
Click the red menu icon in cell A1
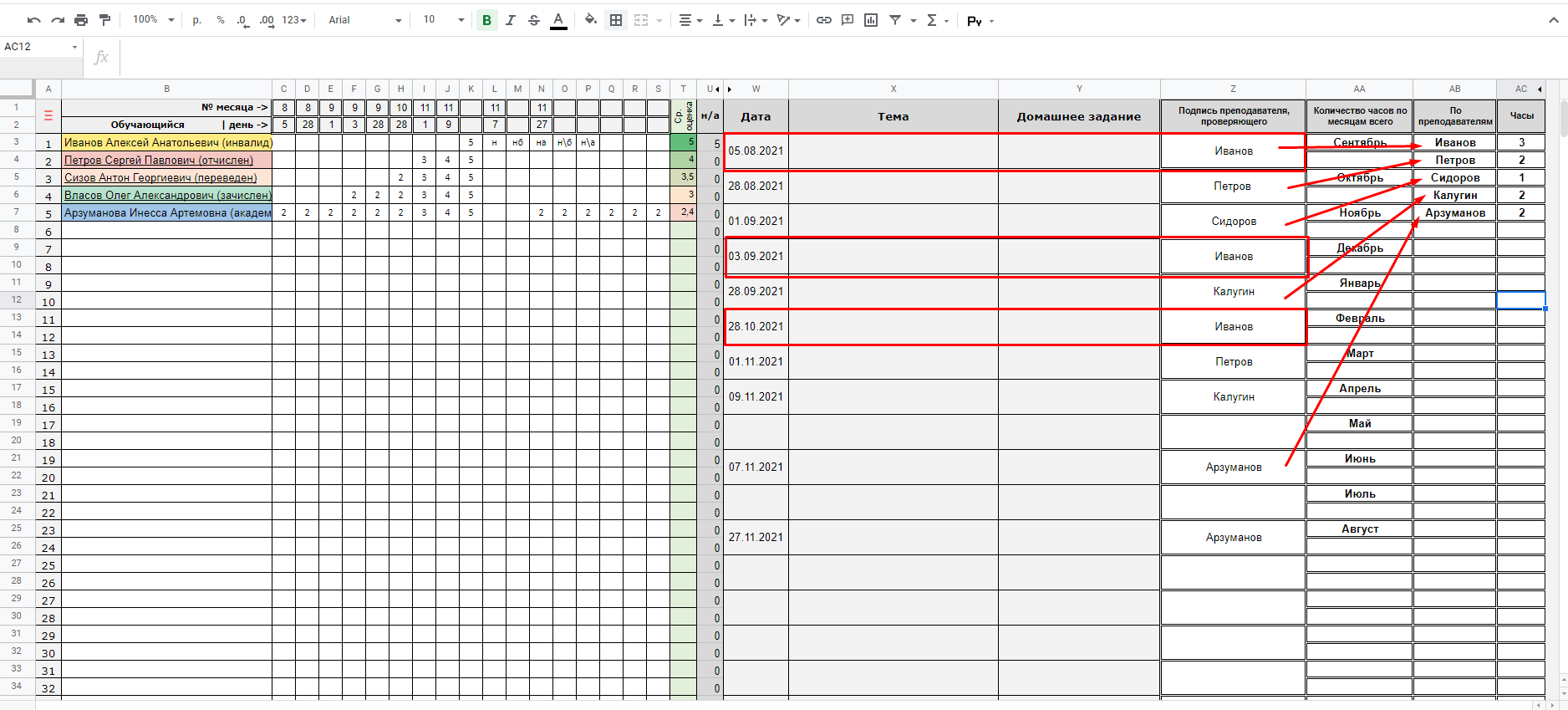click(48, 116)
